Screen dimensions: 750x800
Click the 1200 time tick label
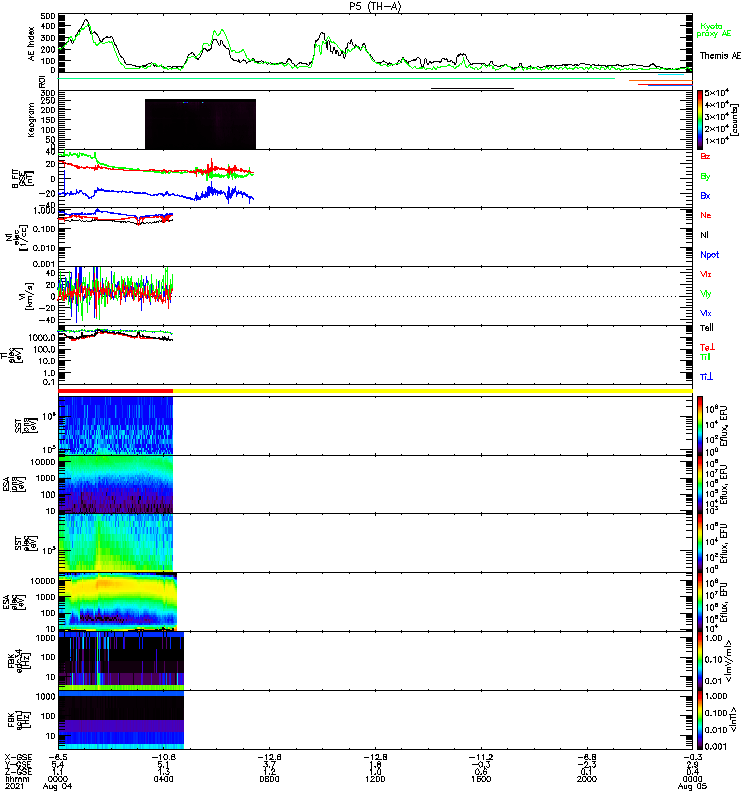375,779
